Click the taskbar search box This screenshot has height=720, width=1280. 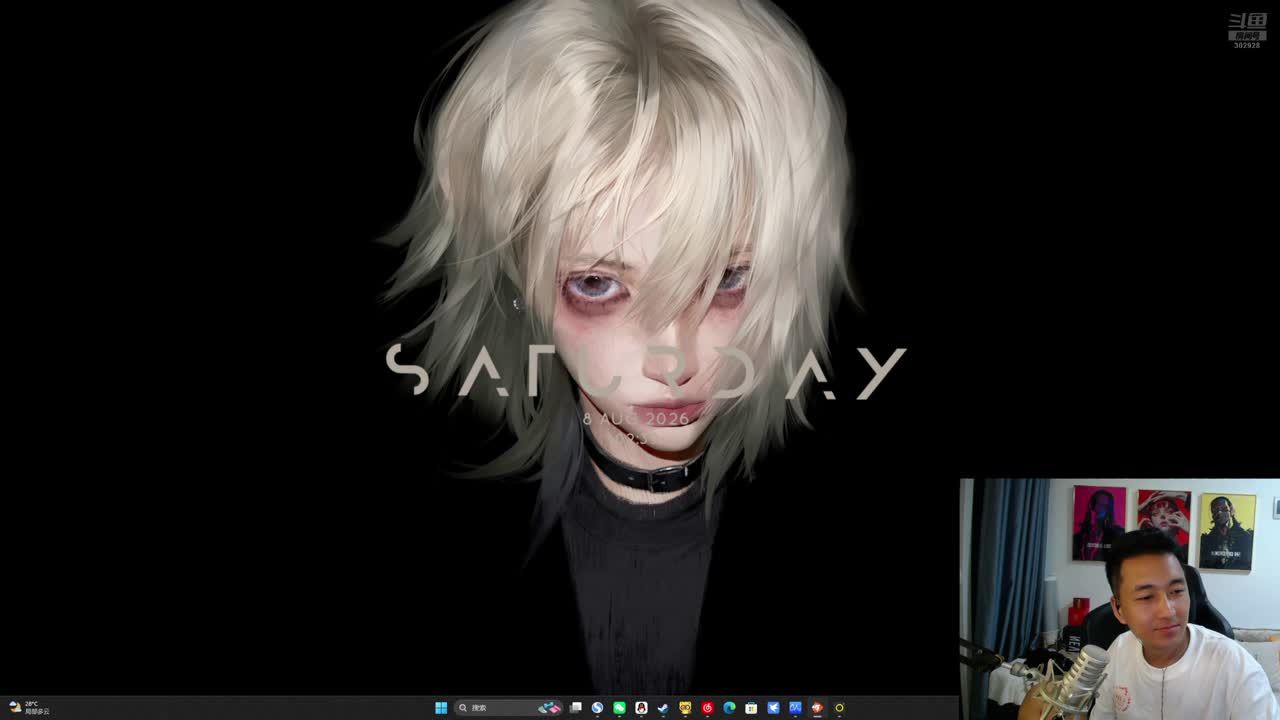(x=510, y=708)
